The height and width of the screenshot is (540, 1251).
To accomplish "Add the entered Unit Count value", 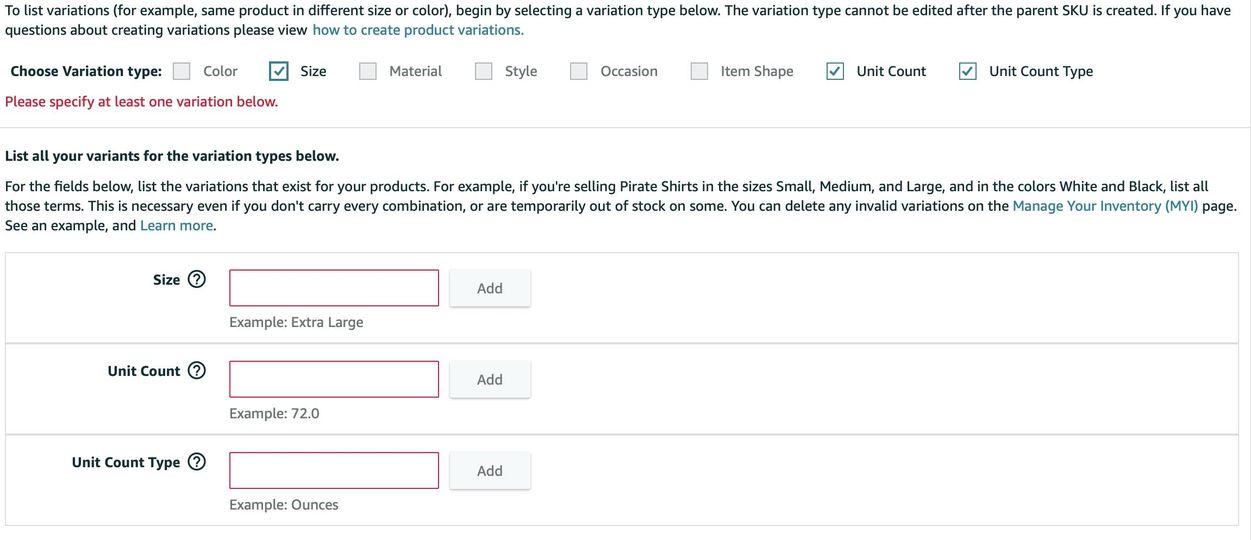I will 490,379.
